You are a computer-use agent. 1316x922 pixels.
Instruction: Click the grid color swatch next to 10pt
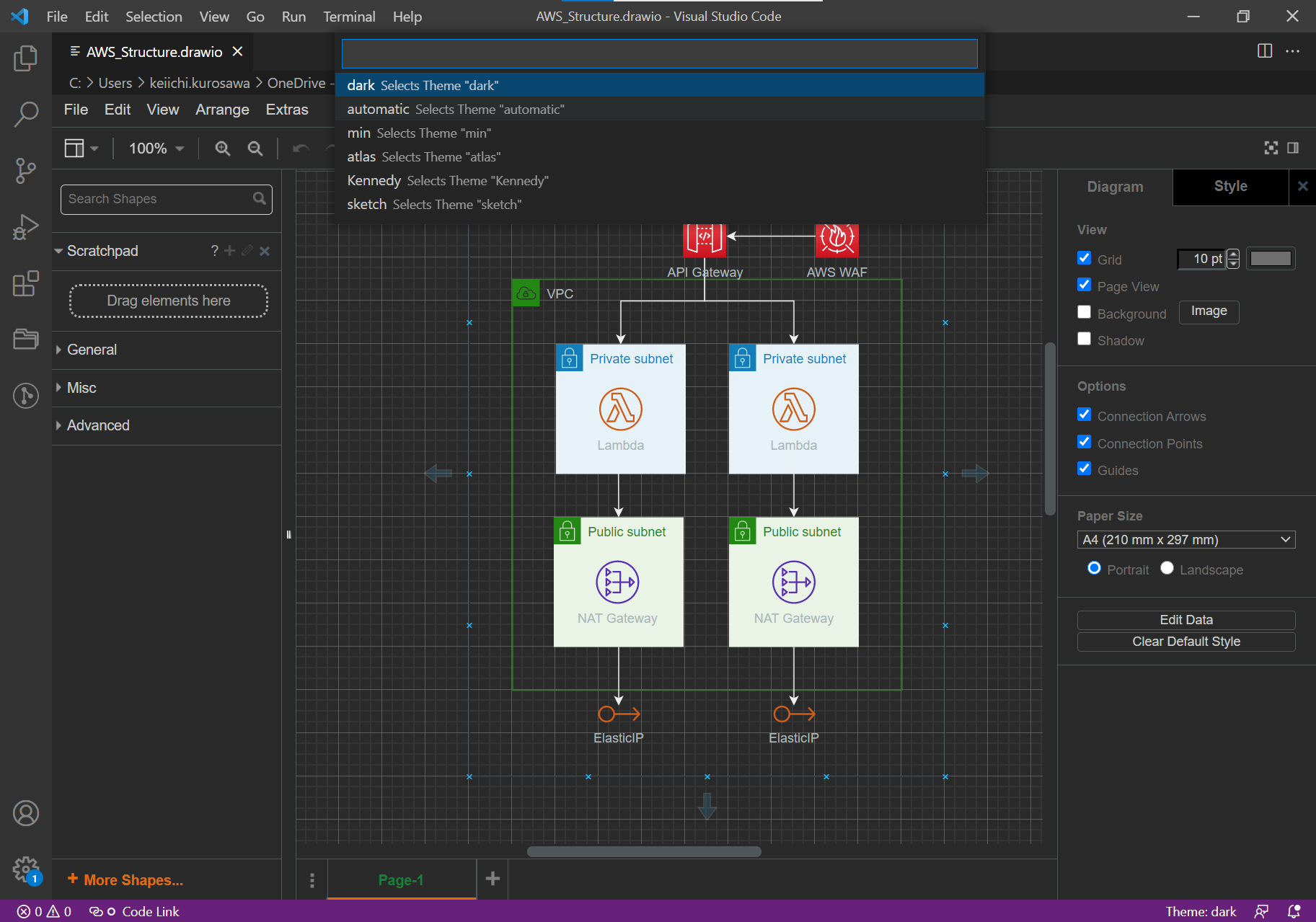1270,258
